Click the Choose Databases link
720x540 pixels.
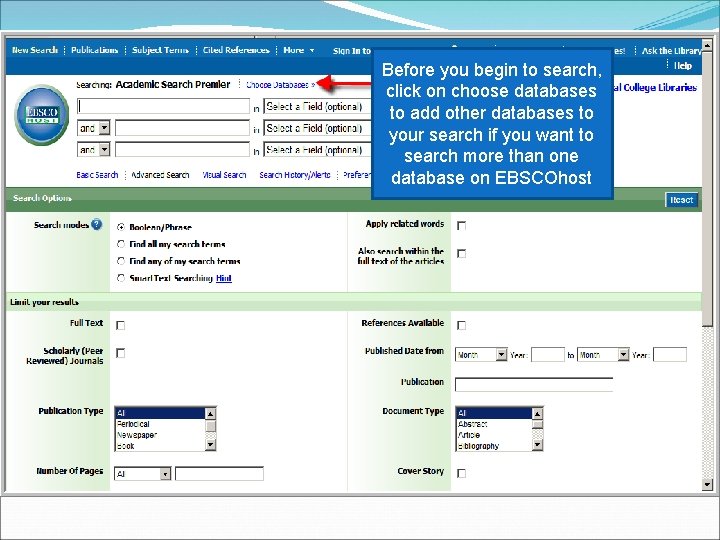click(281, 85)
